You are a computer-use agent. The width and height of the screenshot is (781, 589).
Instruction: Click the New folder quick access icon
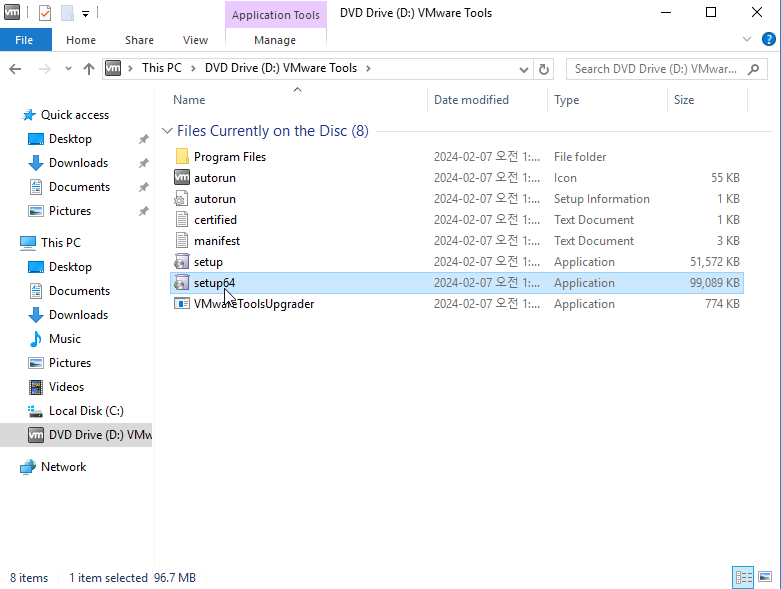pos(67,12)
